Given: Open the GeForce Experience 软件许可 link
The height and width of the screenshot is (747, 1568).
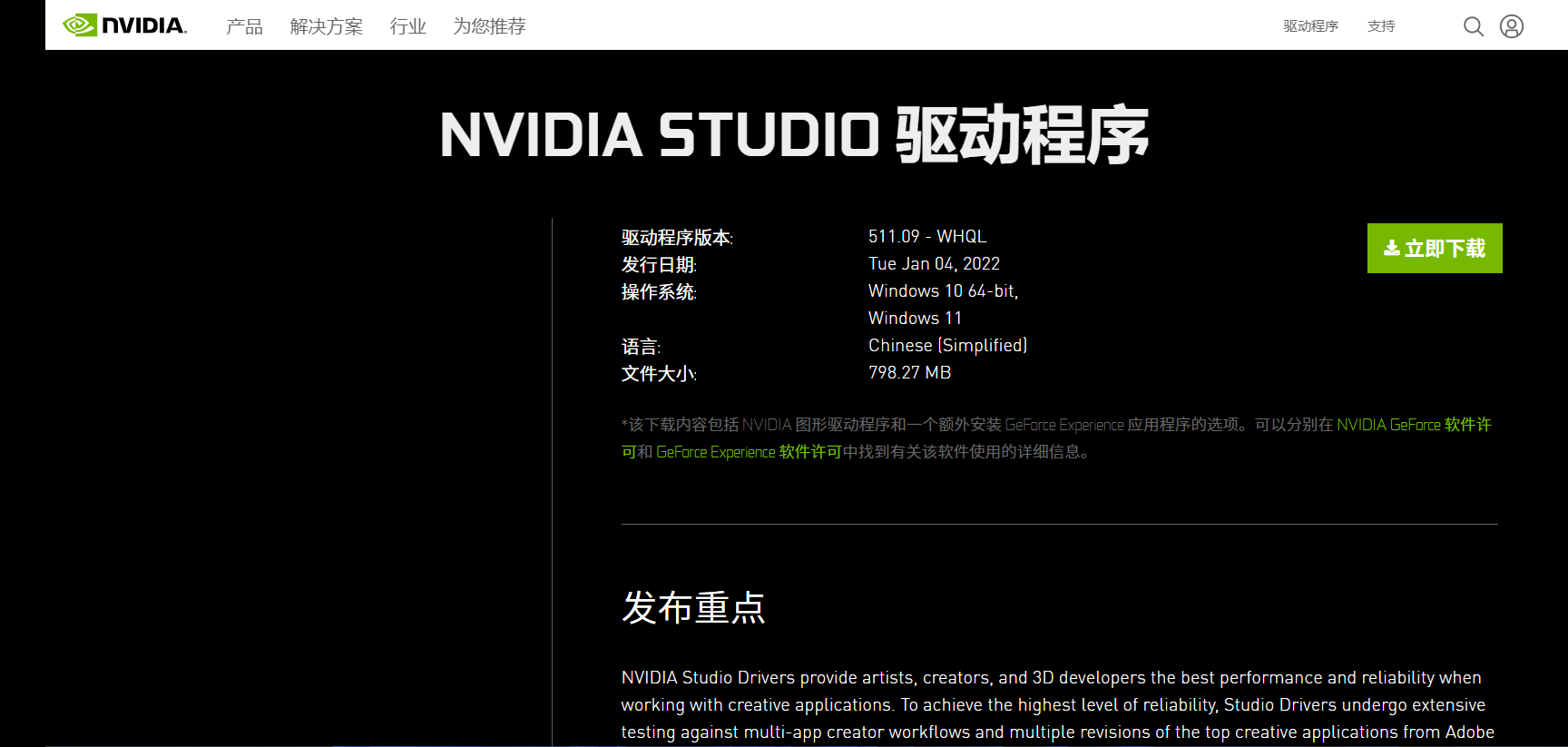Looking at the screenshot, I should tap(749, 452).
